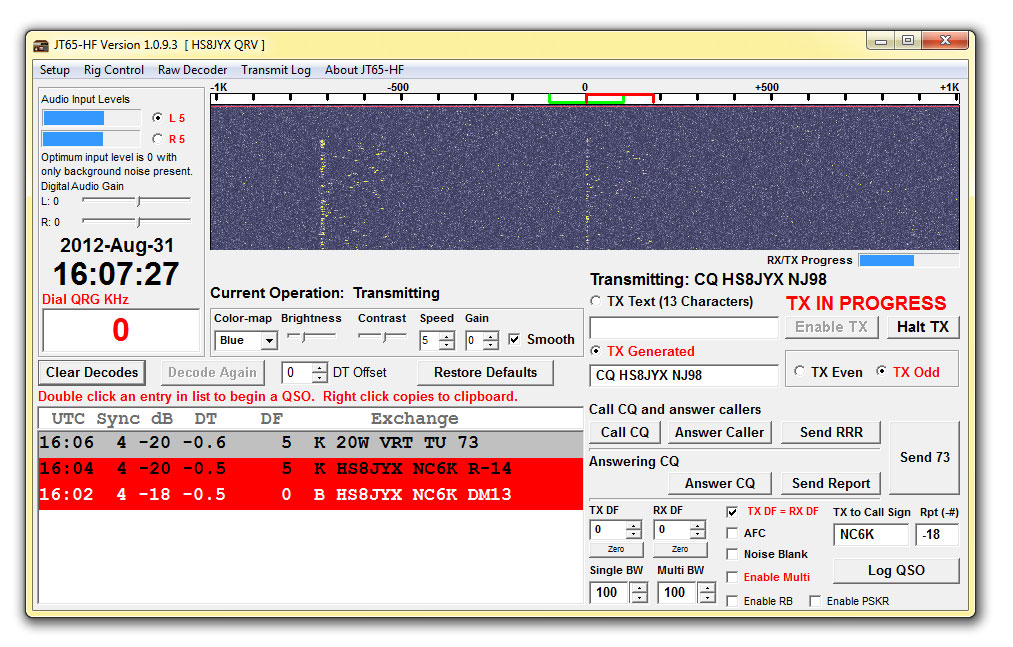Select the R audio channel radio button
The width and height of the screenshot is (1013, 647).
coord(157,138)
